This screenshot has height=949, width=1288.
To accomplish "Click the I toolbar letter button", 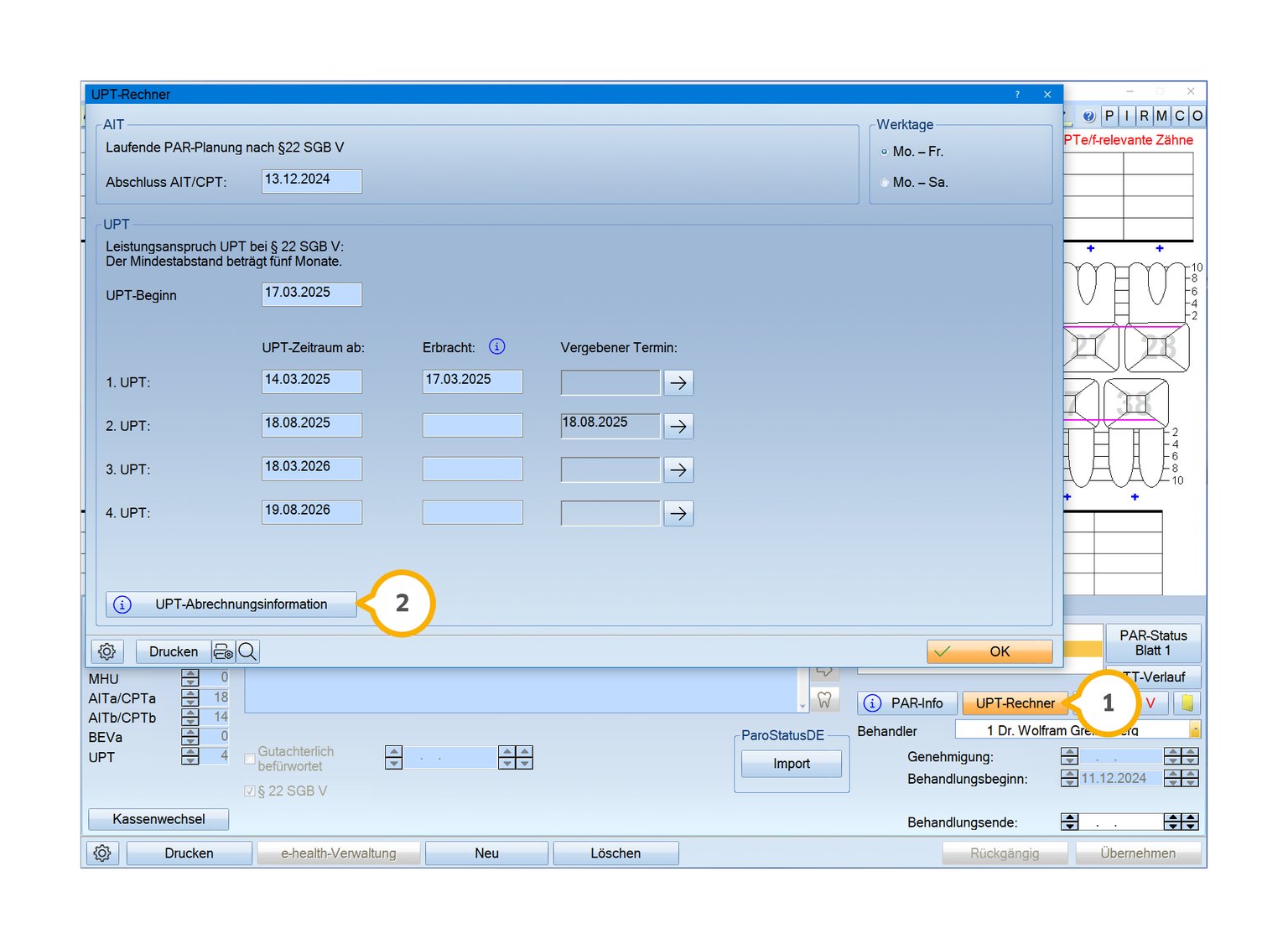I will coord(1127,116).
